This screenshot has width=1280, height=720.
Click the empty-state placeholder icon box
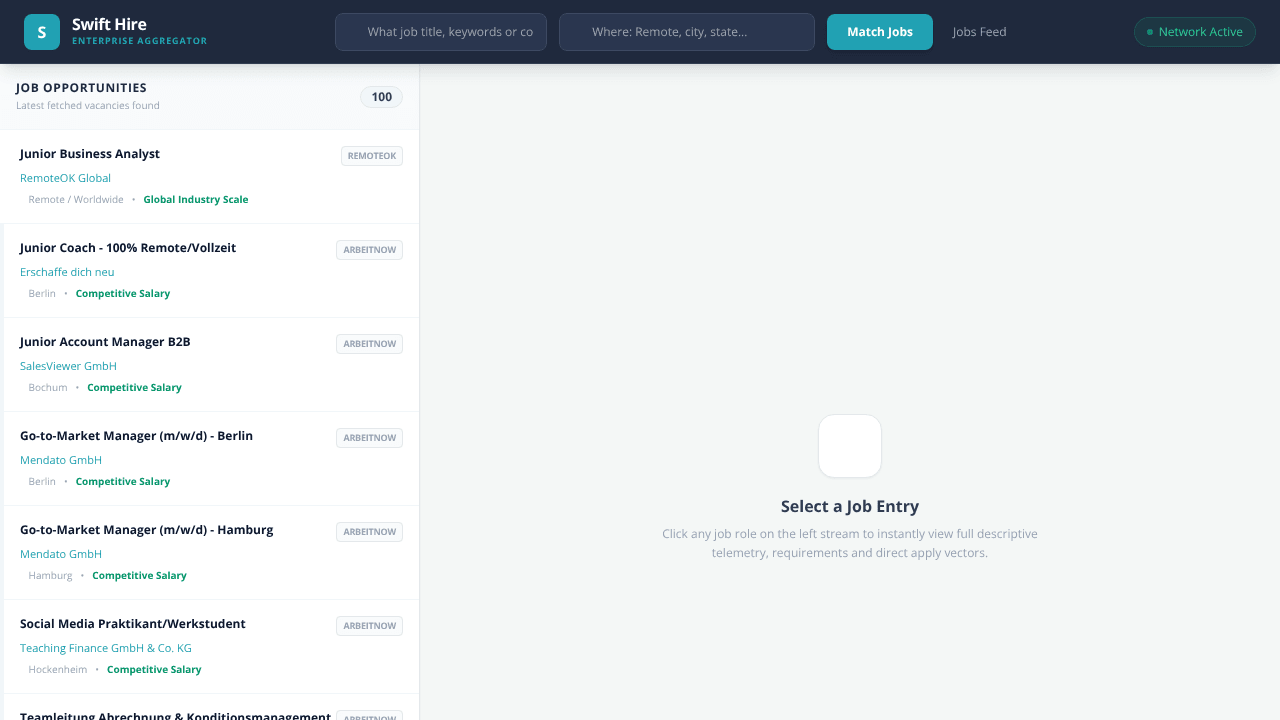850,446
